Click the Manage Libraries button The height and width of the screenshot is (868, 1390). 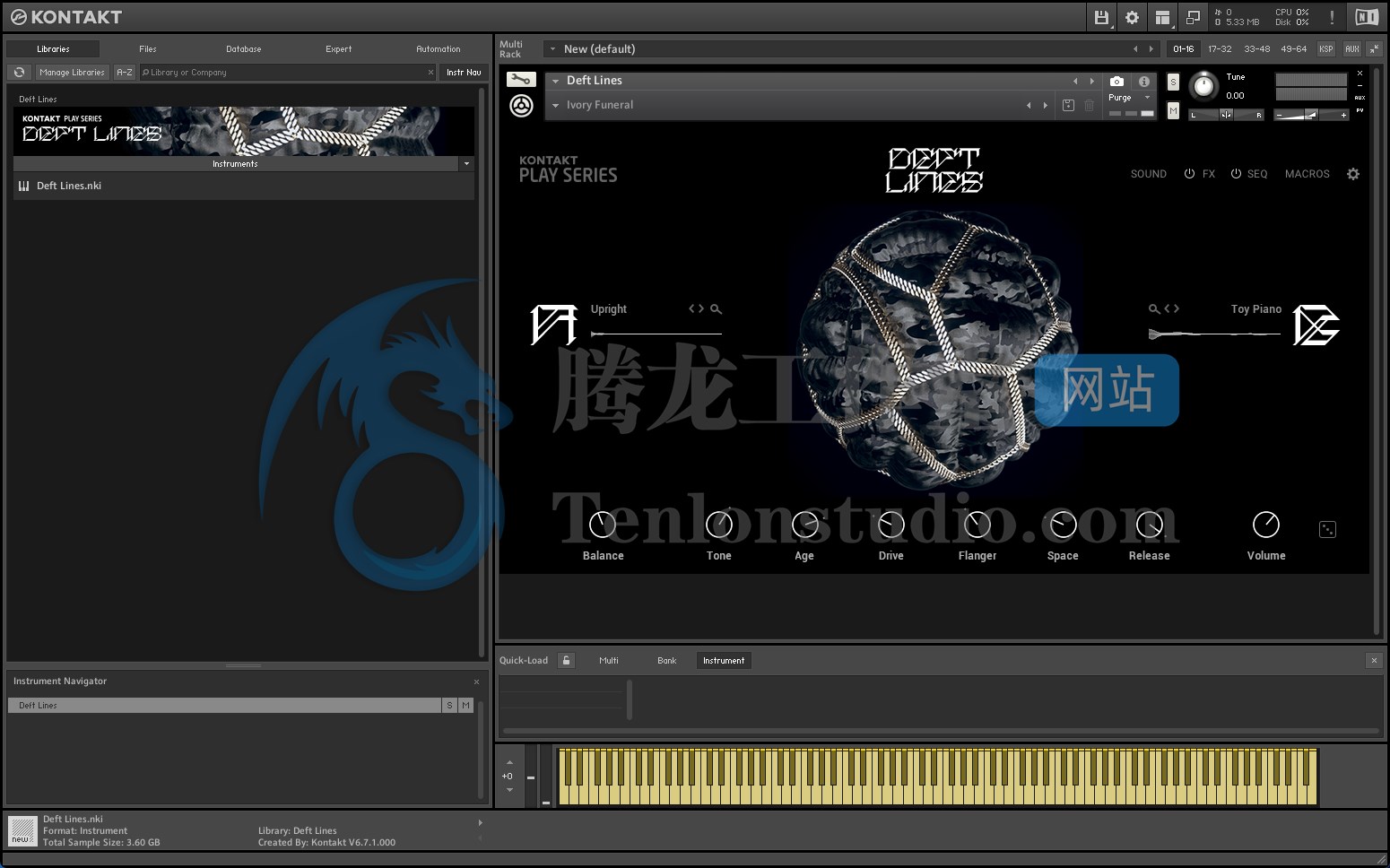point(72,72)
